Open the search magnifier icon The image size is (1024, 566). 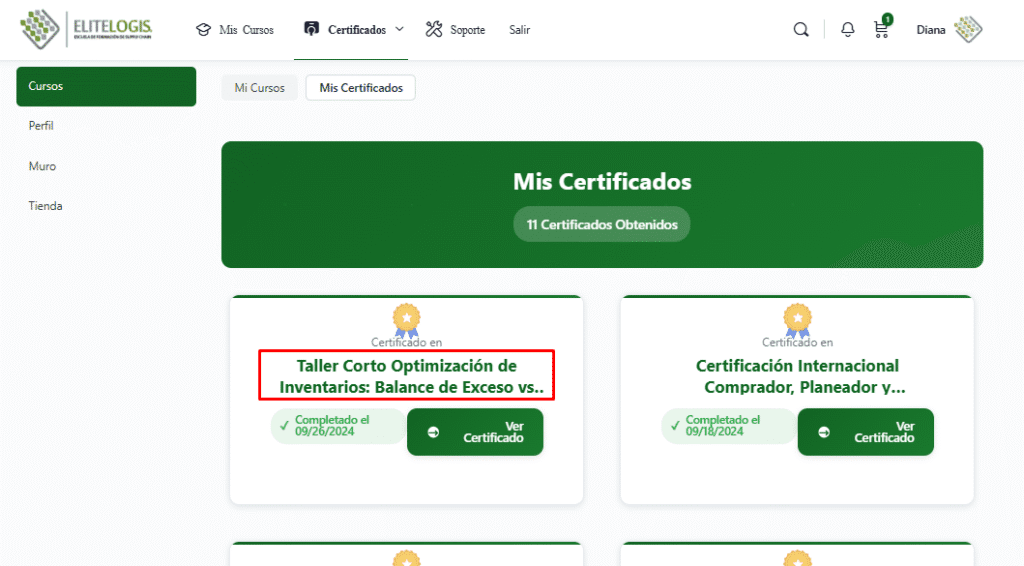pos(801,30)
